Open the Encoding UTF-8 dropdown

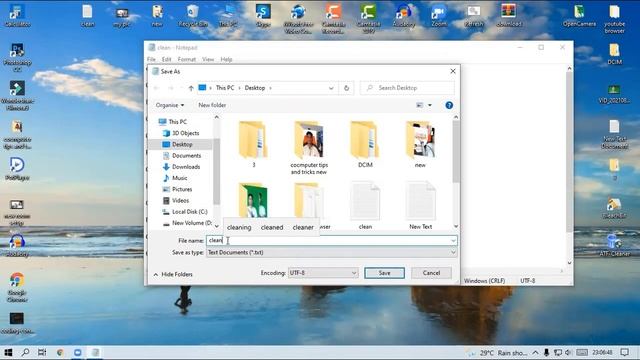click(x=323, y=273)
